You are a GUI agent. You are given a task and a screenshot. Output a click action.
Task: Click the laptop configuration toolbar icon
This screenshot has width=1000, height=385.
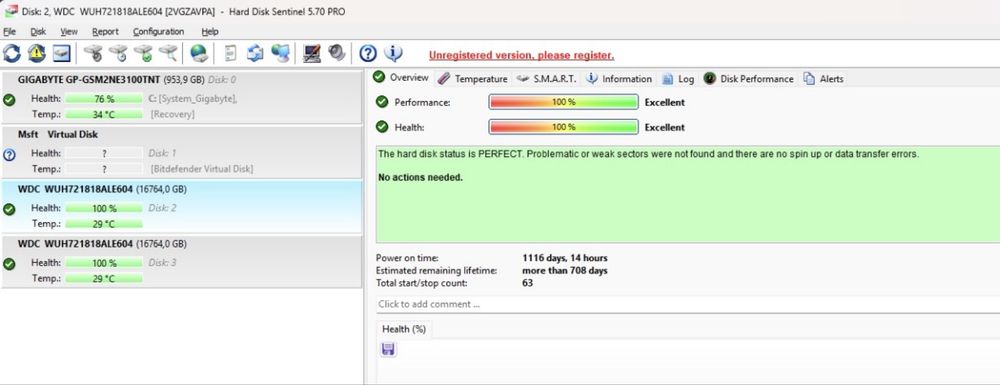[312, 53]
